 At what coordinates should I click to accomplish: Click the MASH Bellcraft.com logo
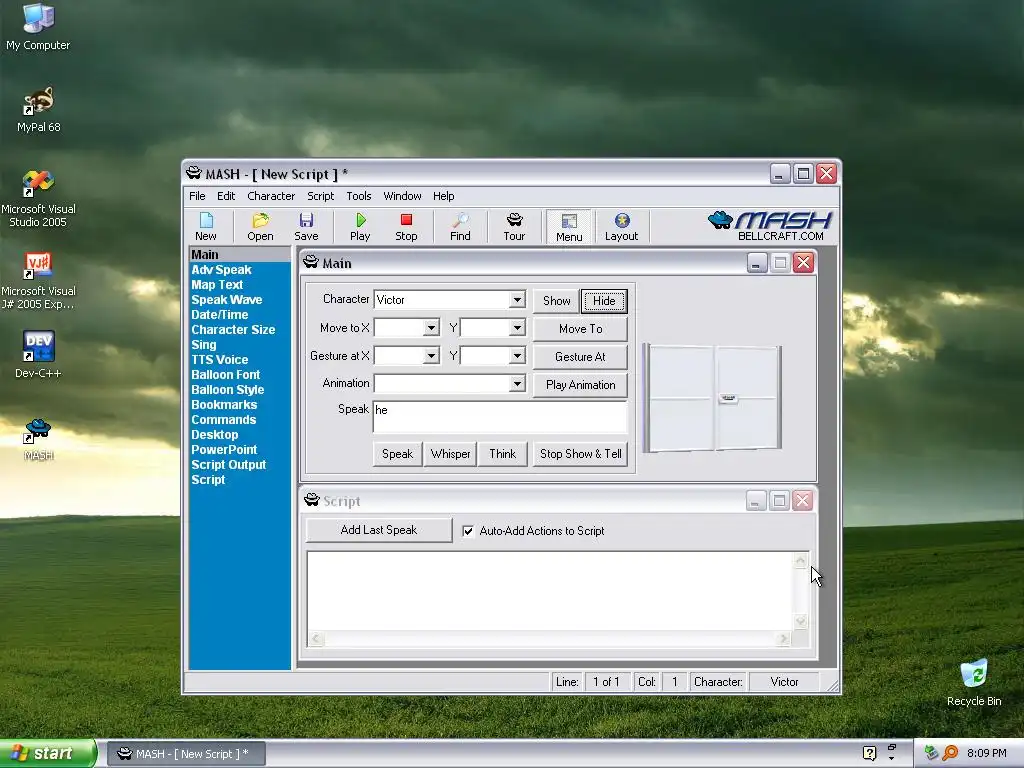click(x=770, y=226)
